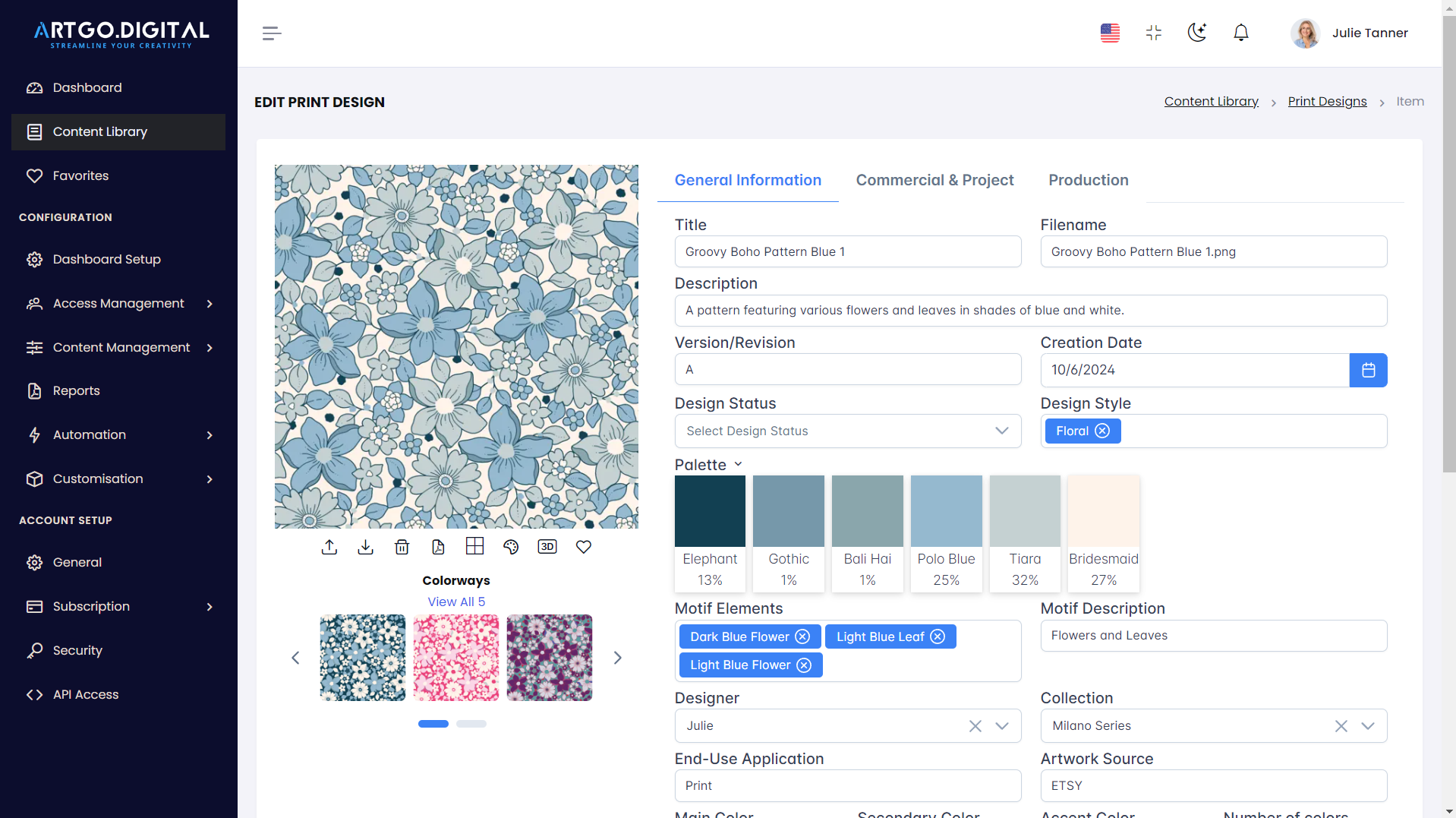Export the design as PDF
1456x818 pixels.
tap(438, 546)
